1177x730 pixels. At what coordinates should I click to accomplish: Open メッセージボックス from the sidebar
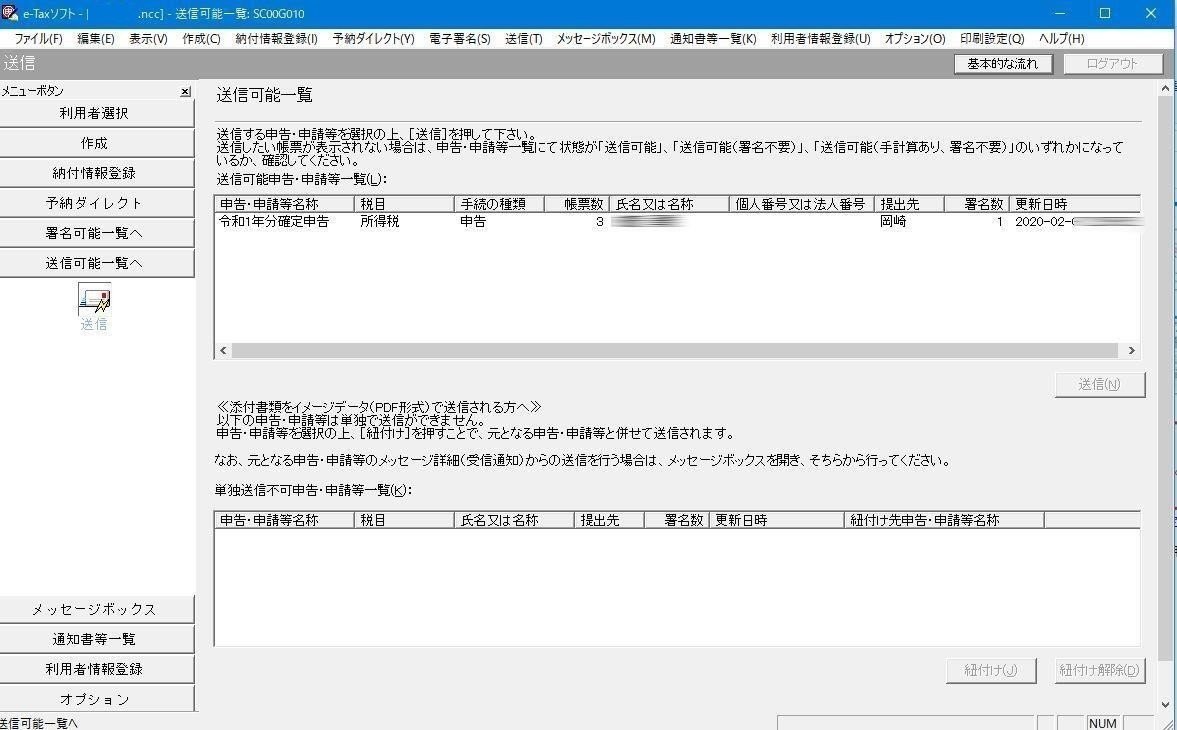click(96, 609)
